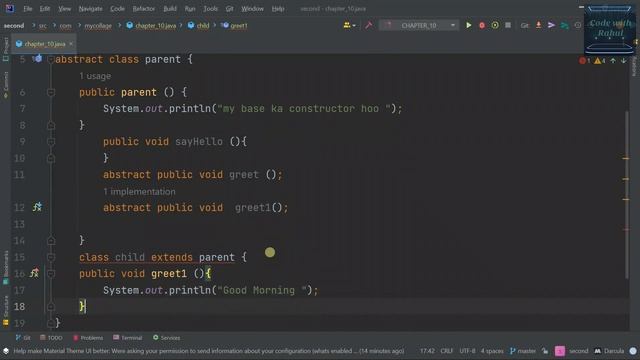The width and height of the screenshot is (640, 360).
Task: Run with coverage icon in toolbar
Action: click(x=495, y=25)
